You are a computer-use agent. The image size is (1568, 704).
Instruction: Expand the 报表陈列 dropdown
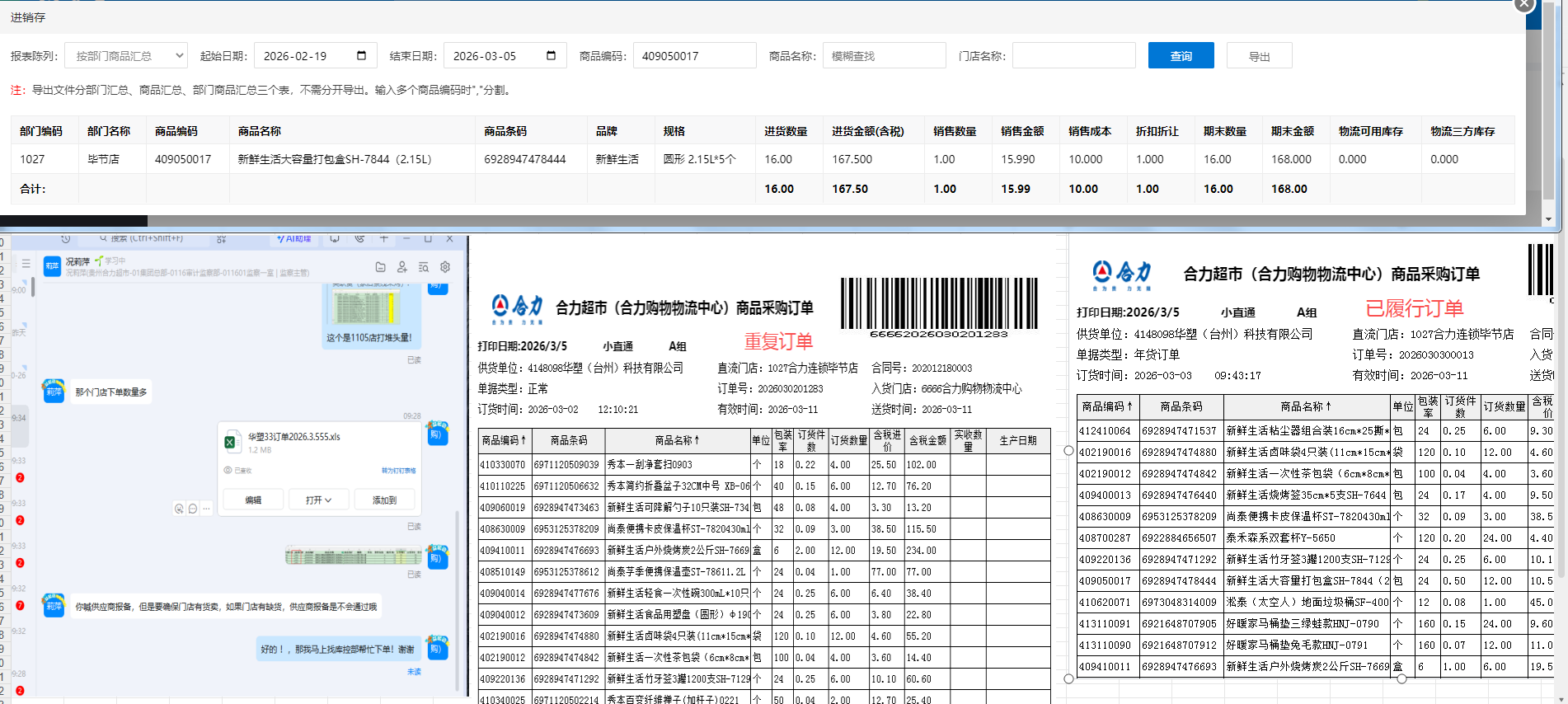[126, 56]
